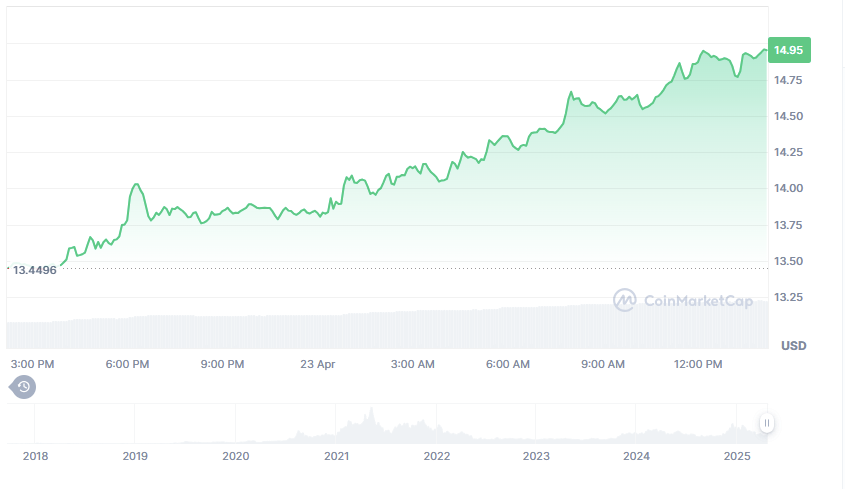845x489 pixels.
Task: Select 2019 on the overview timeline
Action: [x=135, y=457]
